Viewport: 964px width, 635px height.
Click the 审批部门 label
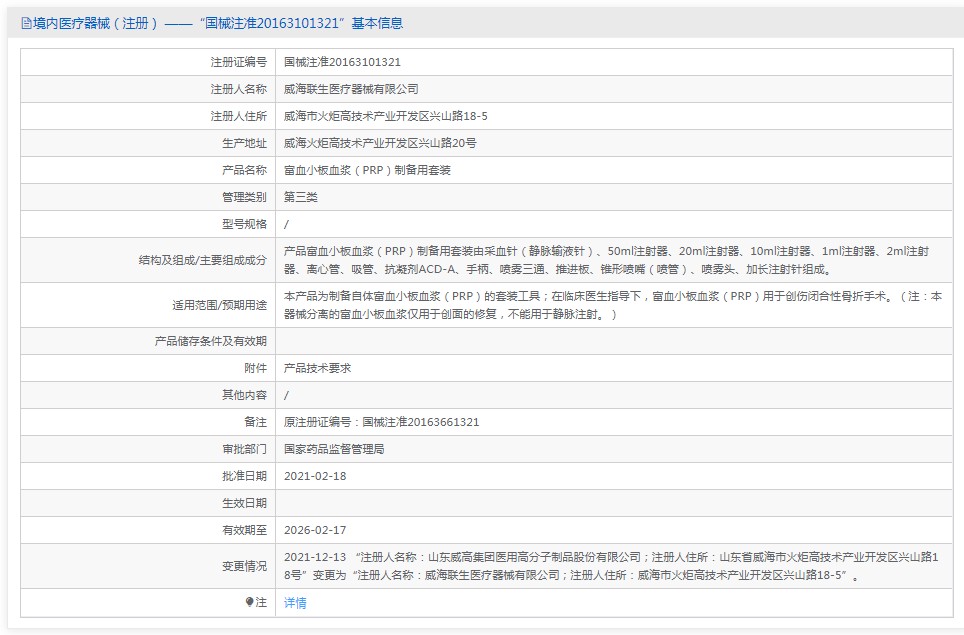(244, 449)
